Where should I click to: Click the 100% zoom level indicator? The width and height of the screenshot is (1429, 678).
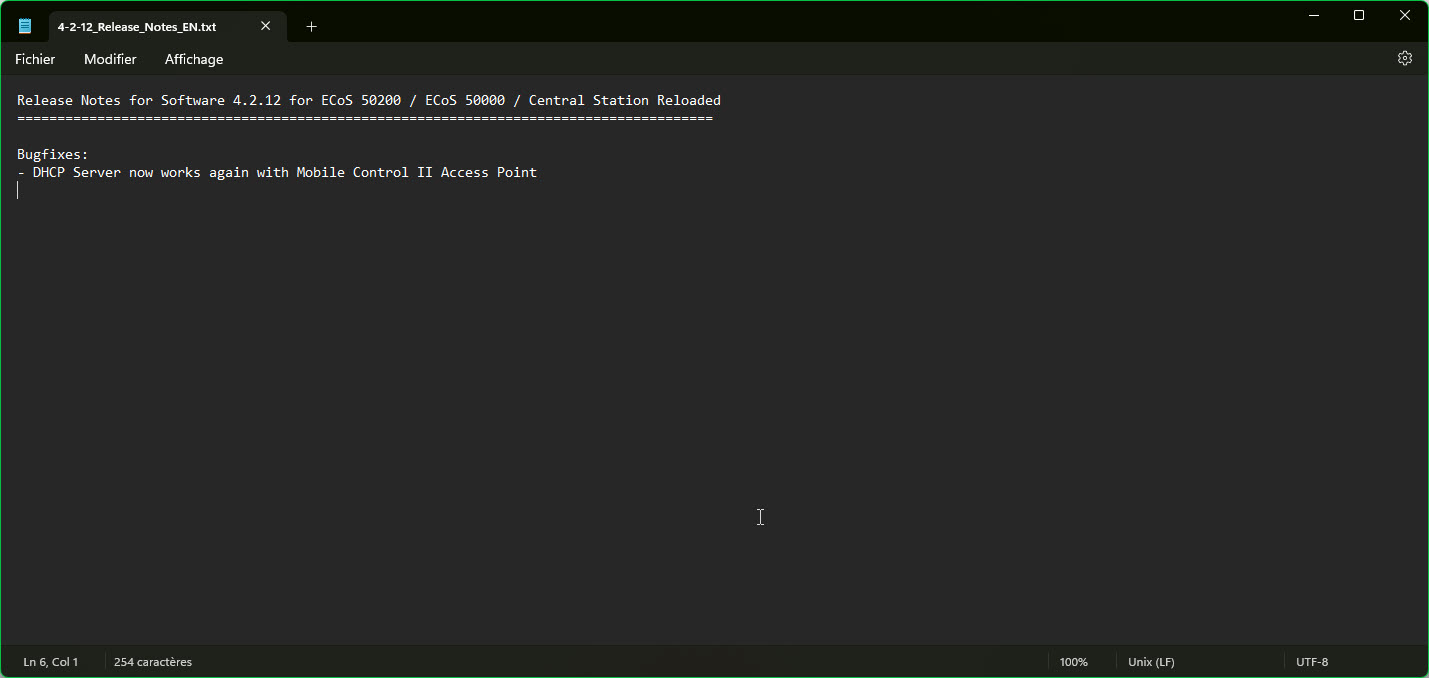click(x=1073, y=662)
